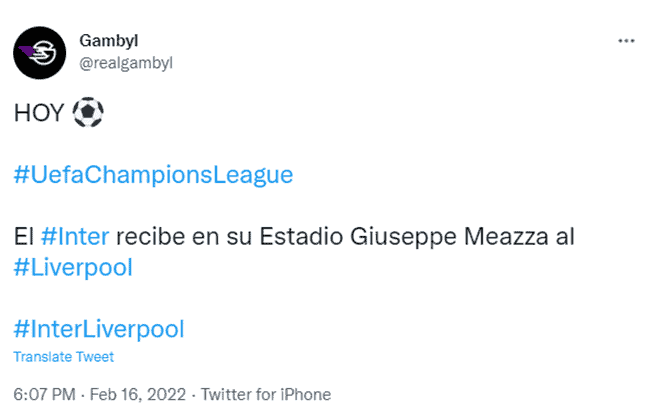Open the Twitter for iPhone source label

tap(266, 394)
